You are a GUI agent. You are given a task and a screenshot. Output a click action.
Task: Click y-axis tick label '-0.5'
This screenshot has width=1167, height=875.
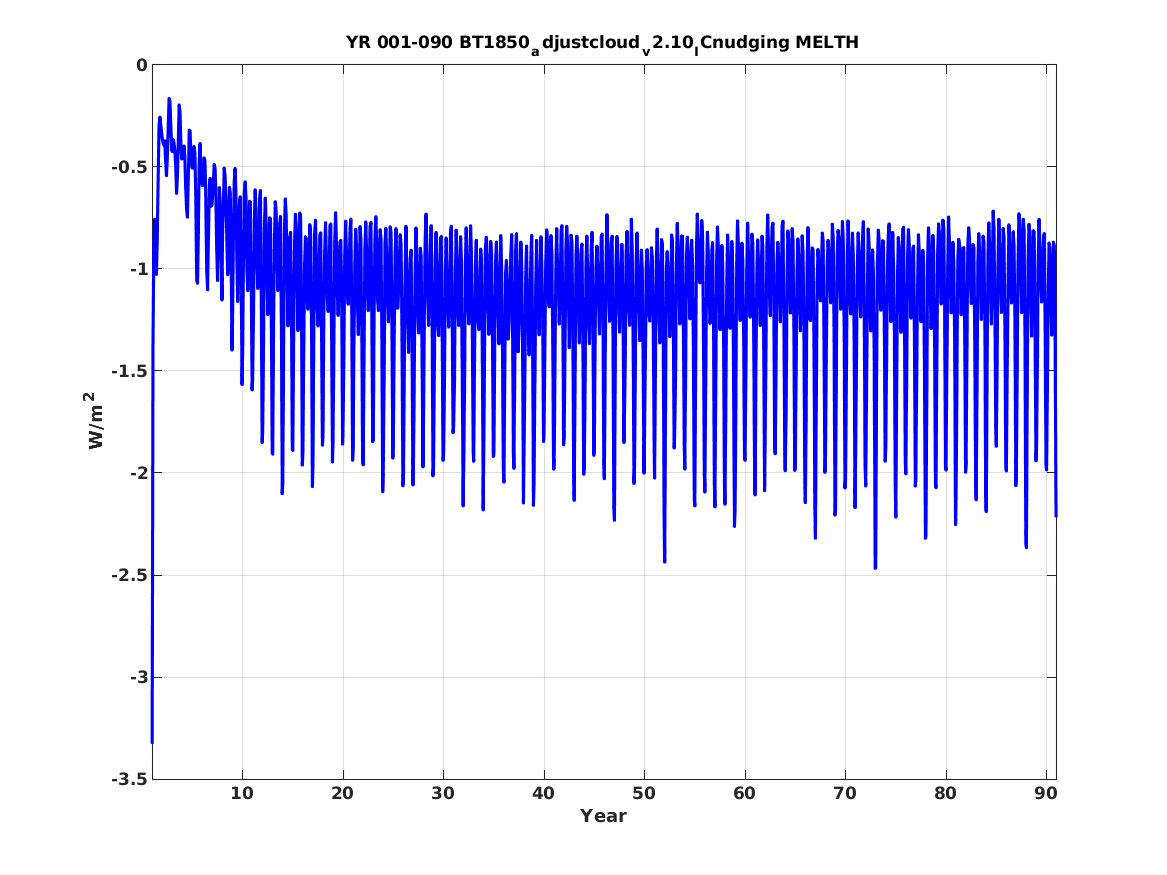tap(130, 167)
